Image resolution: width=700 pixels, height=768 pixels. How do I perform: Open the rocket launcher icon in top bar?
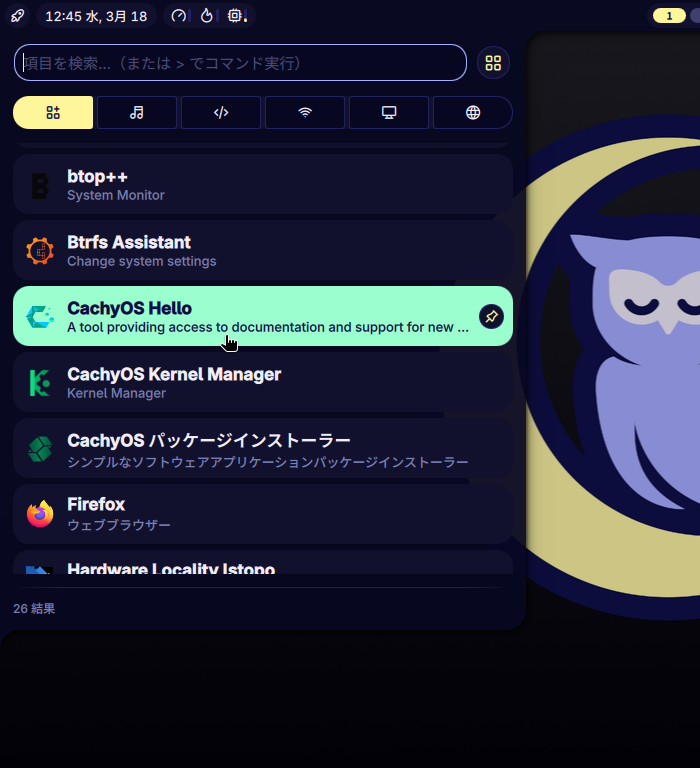(18, 16)
